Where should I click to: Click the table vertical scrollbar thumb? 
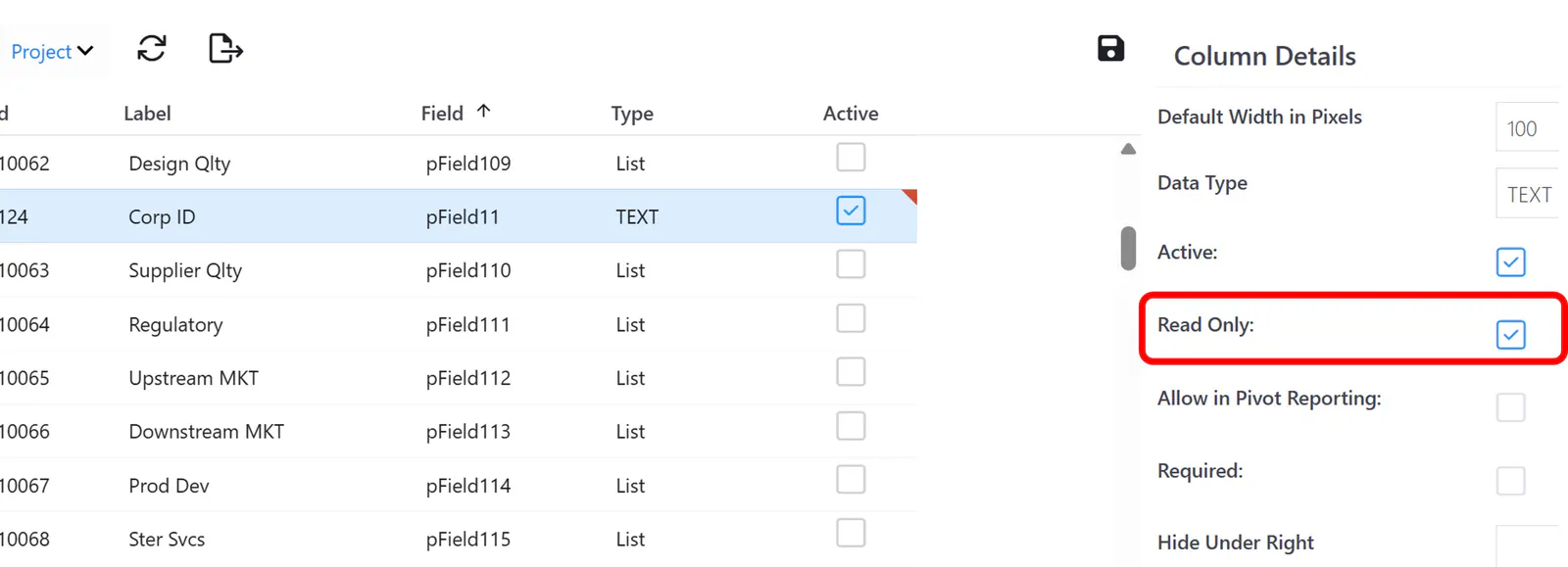1128,249
